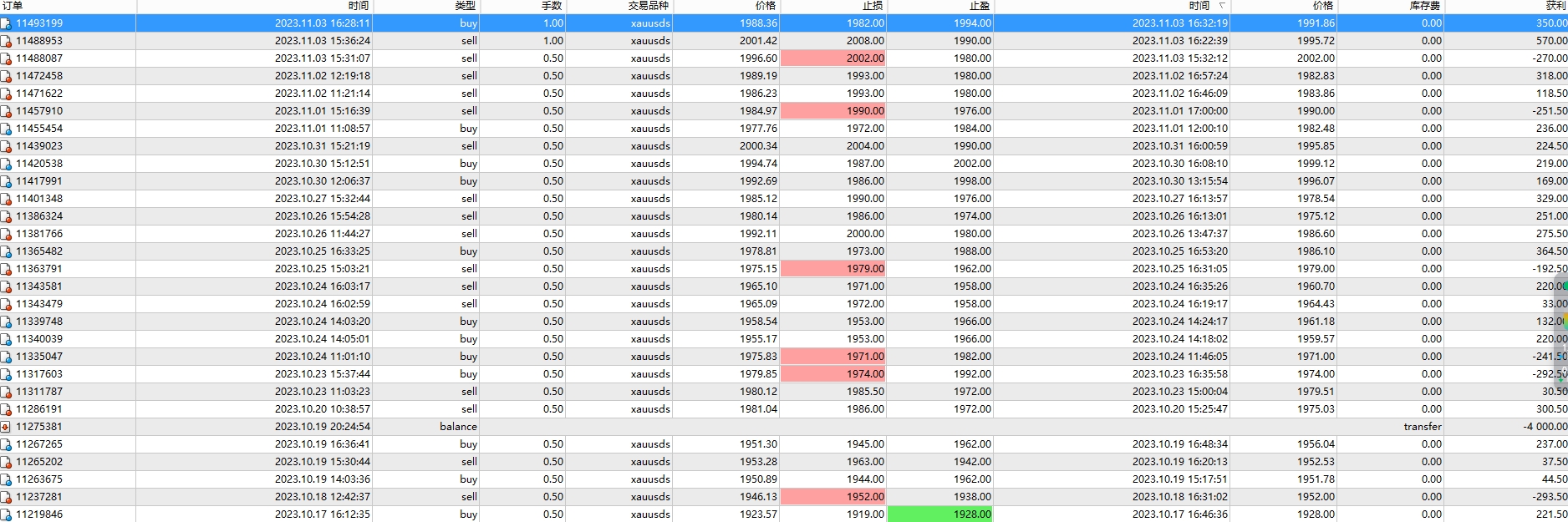The height and width of the screenshot is (522, 1568).
Task: Select the order icon of row 11488087
Action: click(6, 58)
